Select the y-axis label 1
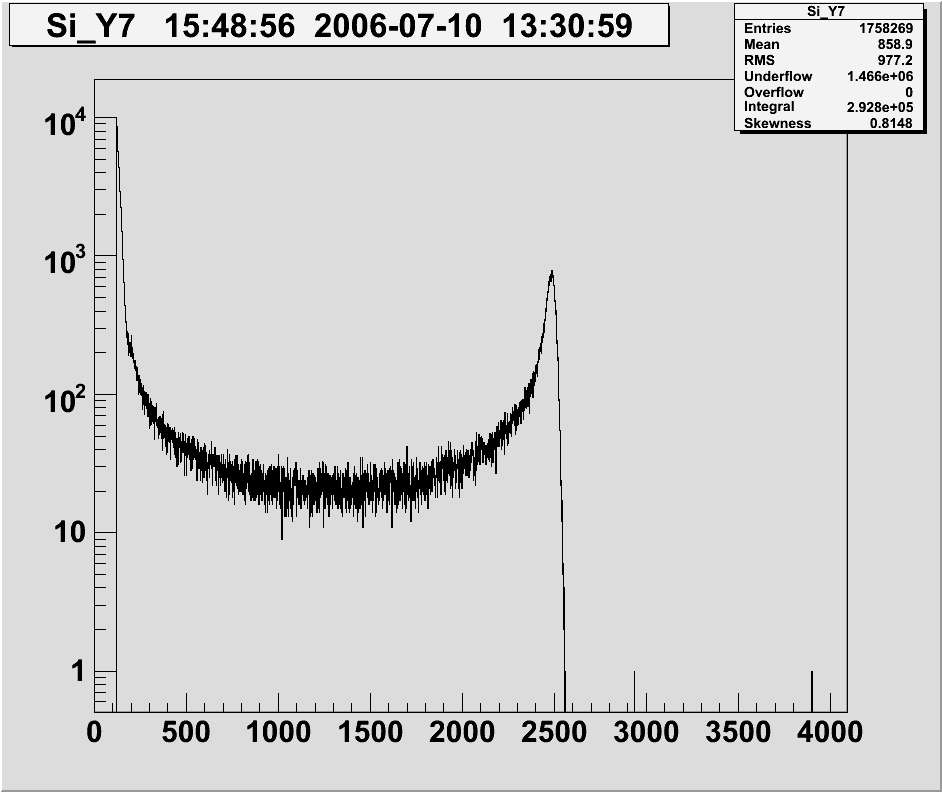The height and width of the screenshot is (792, 942). pos(77,672)
